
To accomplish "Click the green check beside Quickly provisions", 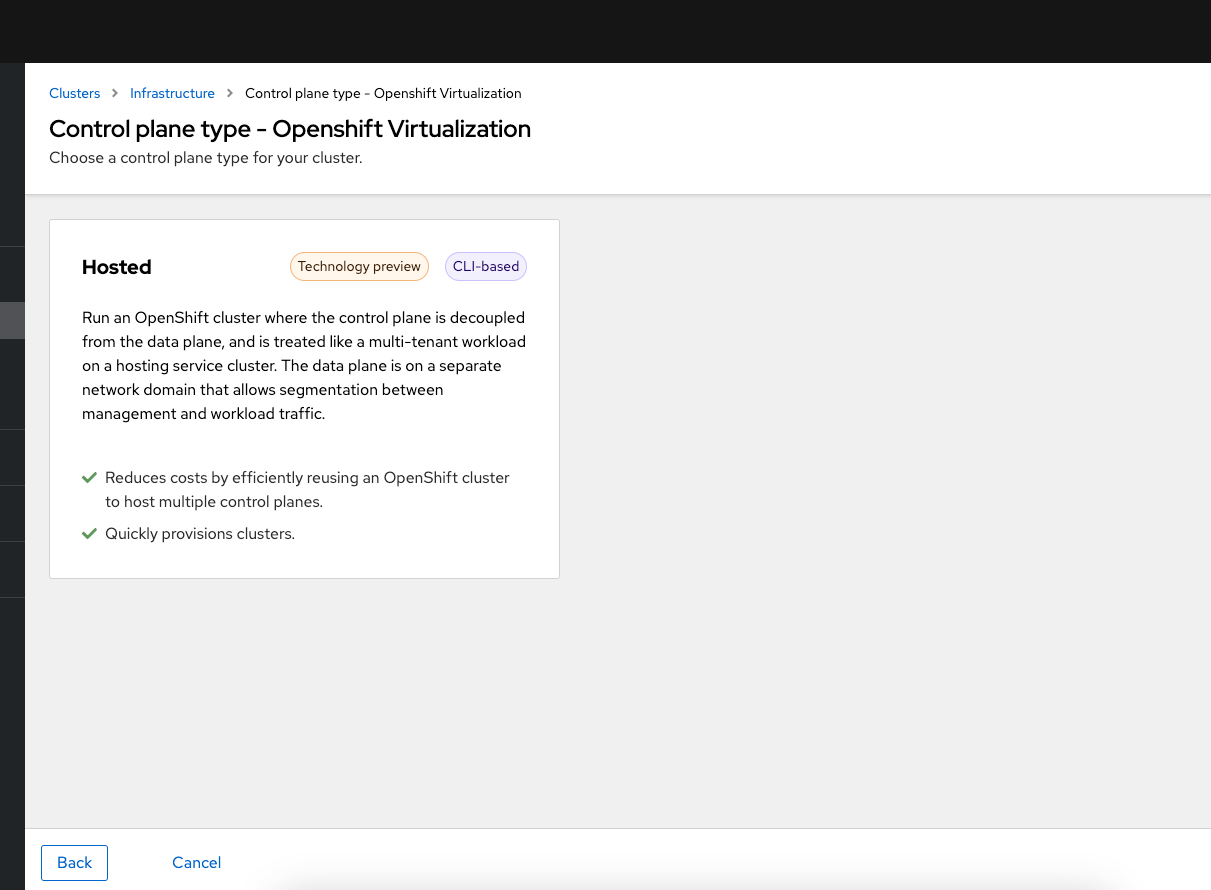I will pyautogui.click(x=90, y=534).
